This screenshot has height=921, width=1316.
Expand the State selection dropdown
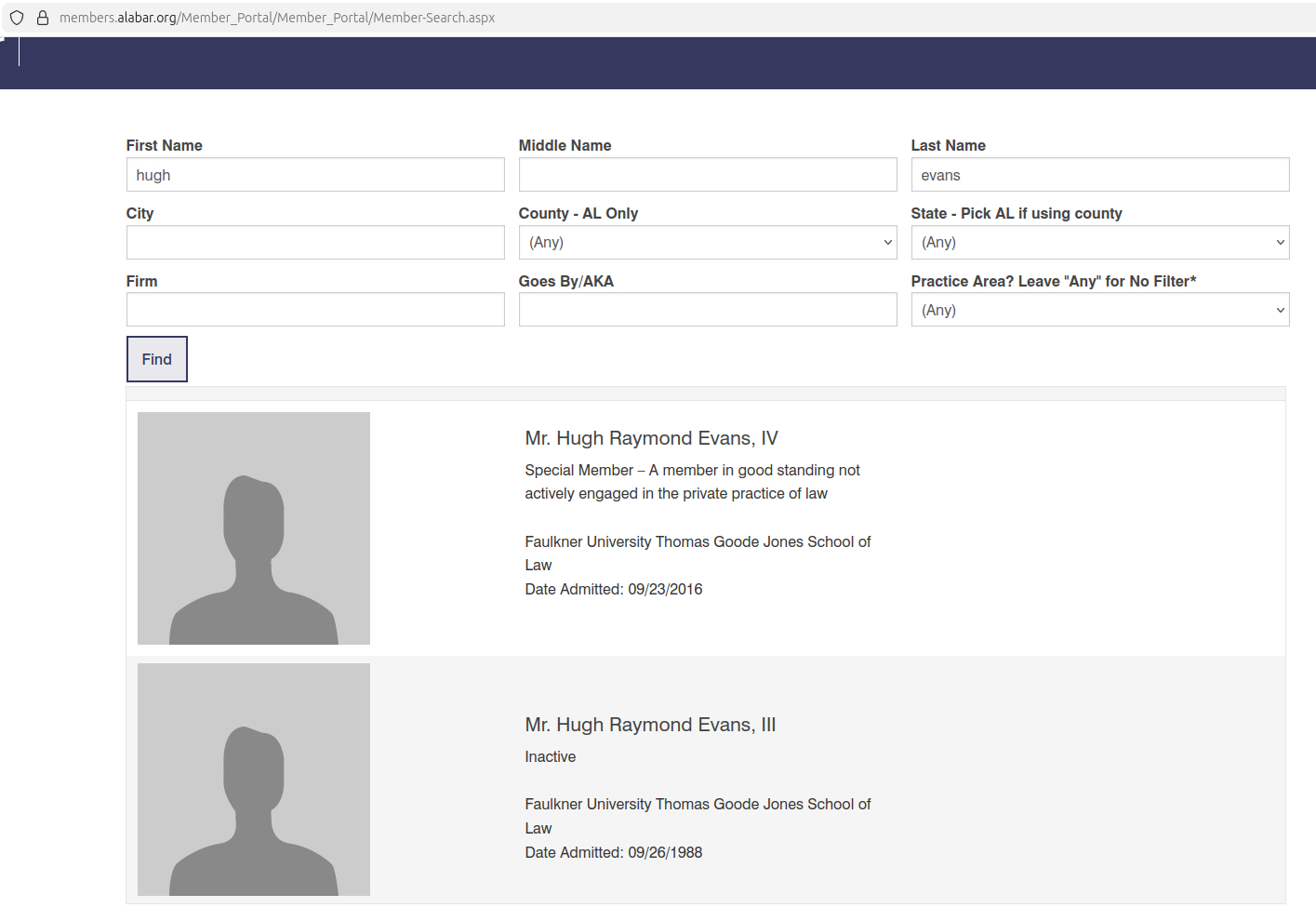click(x=1099, y=243)
